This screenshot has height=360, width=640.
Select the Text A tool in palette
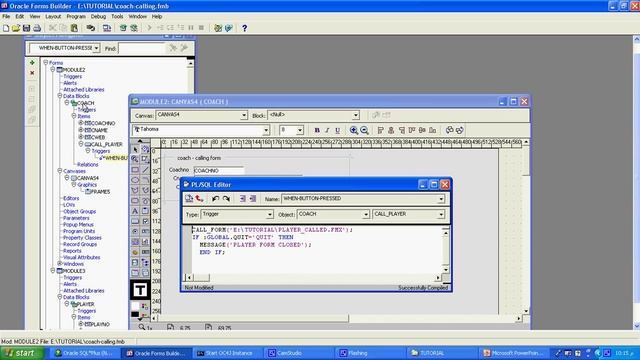(135, 211)
